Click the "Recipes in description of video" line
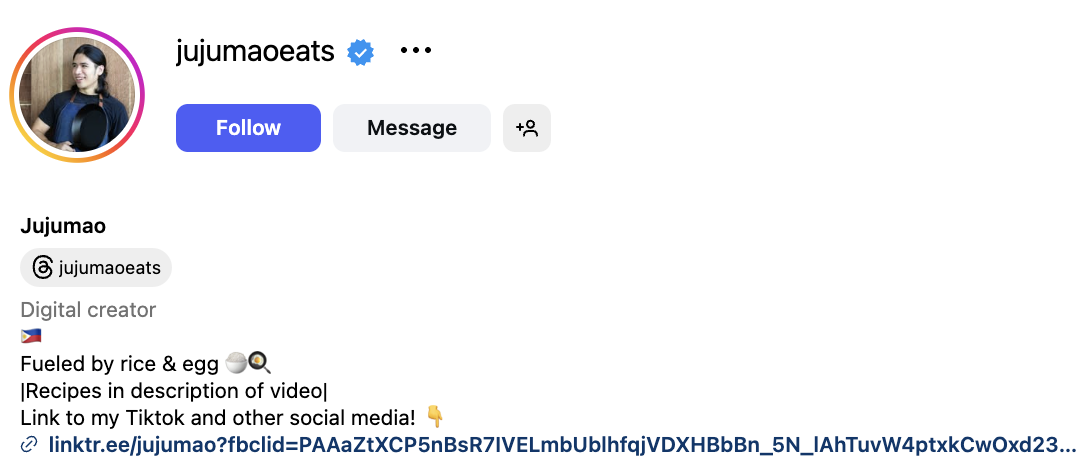Viewport: 1092px width, 476px height. pyautogui.click(x=174, y=389)
